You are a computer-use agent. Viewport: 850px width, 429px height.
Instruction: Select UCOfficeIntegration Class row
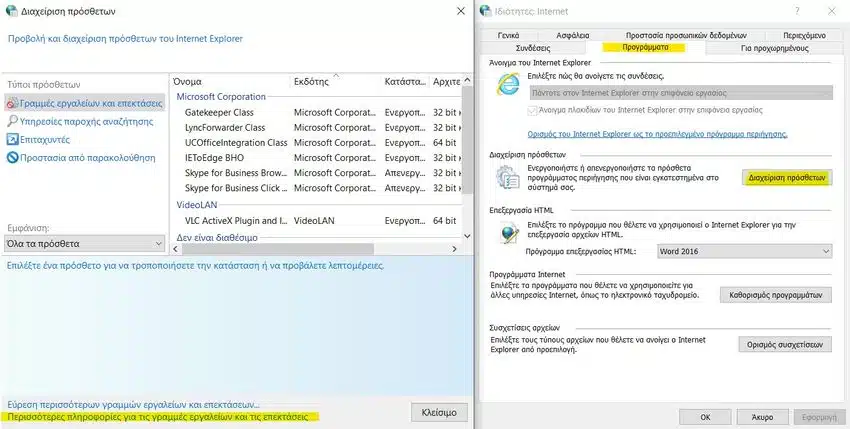coord(316,143)
